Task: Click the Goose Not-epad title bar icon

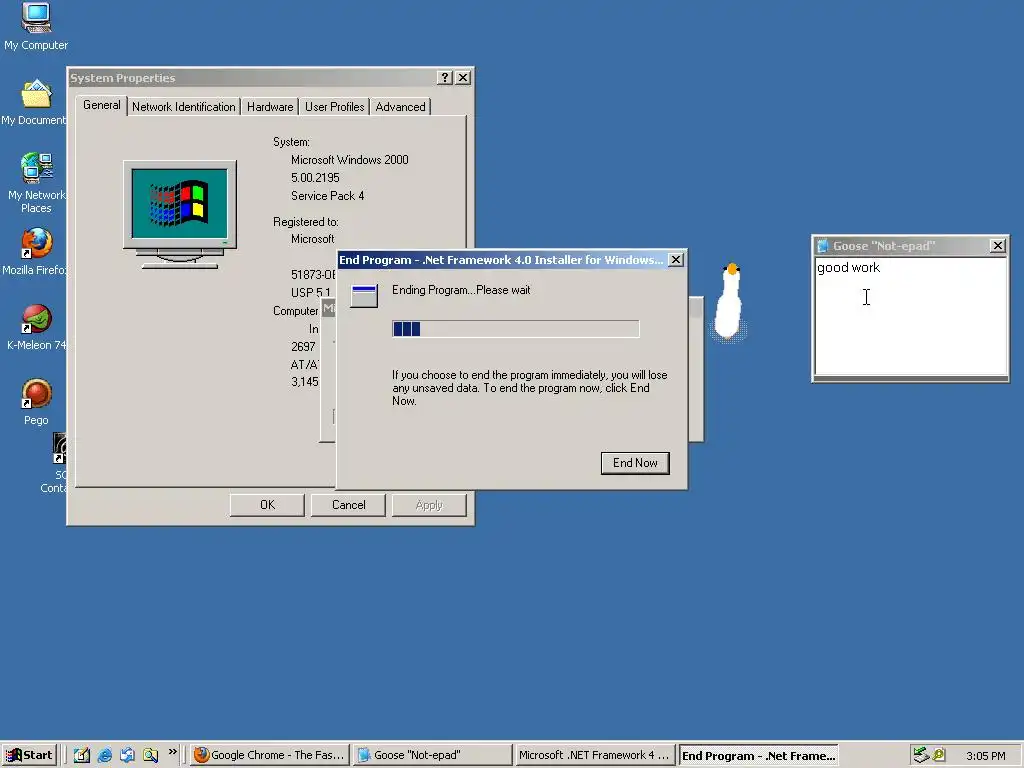Action: 823,246
